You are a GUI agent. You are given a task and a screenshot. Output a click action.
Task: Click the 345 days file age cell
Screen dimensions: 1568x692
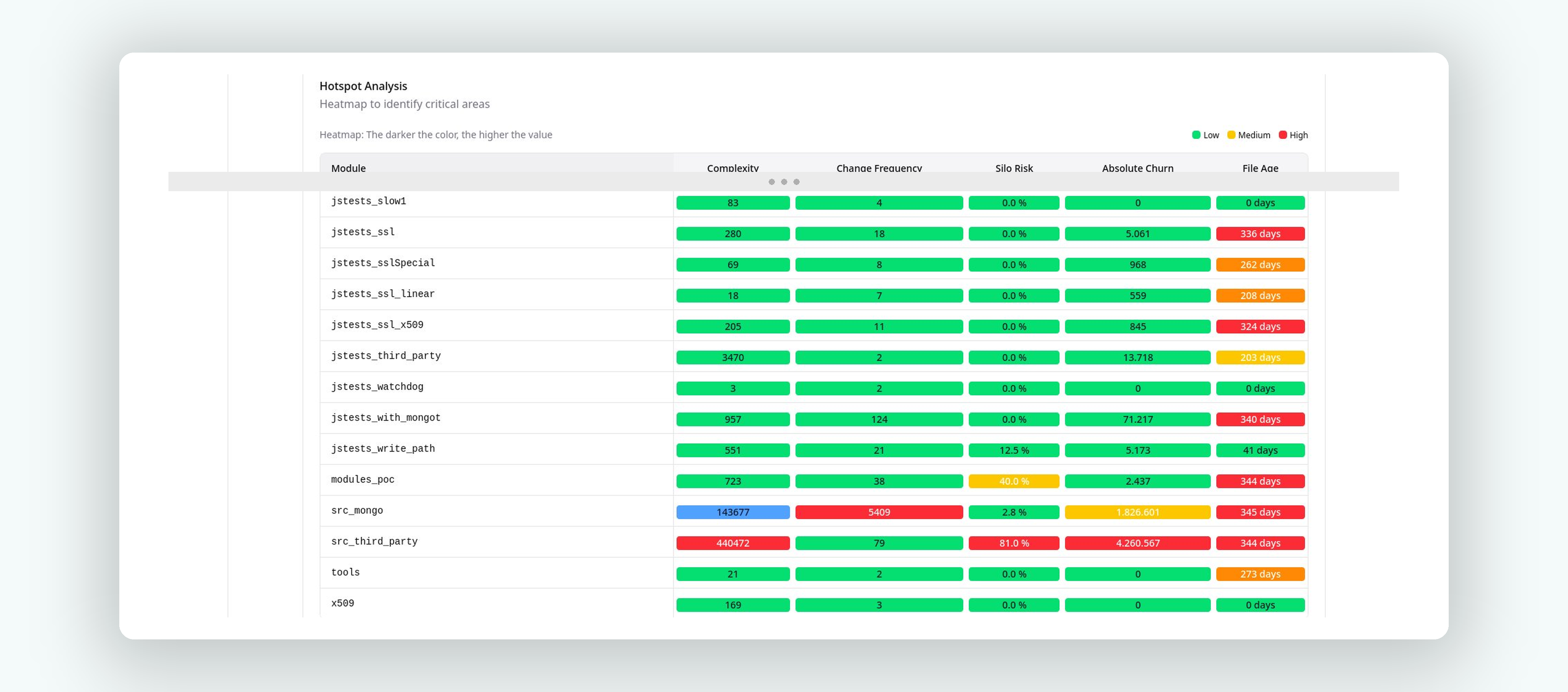[1260, 513]
